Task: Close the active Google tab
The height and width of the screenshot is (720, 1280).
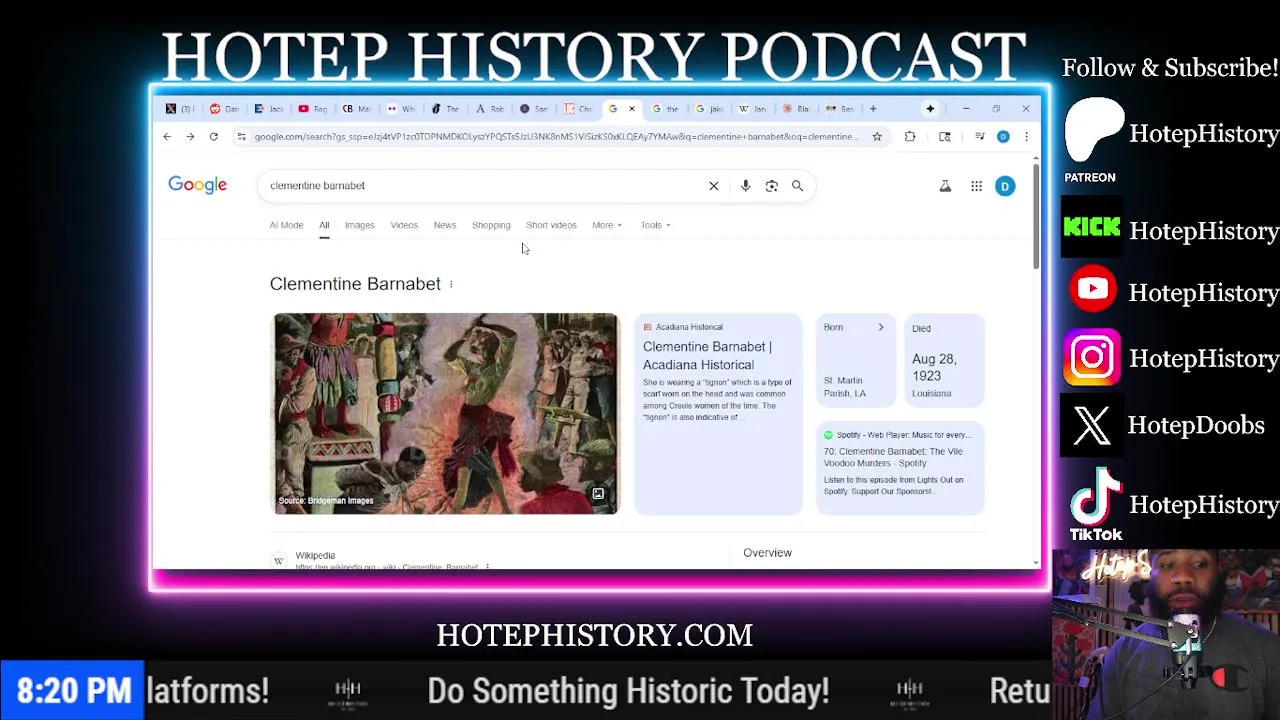Action: click(631, 109)
